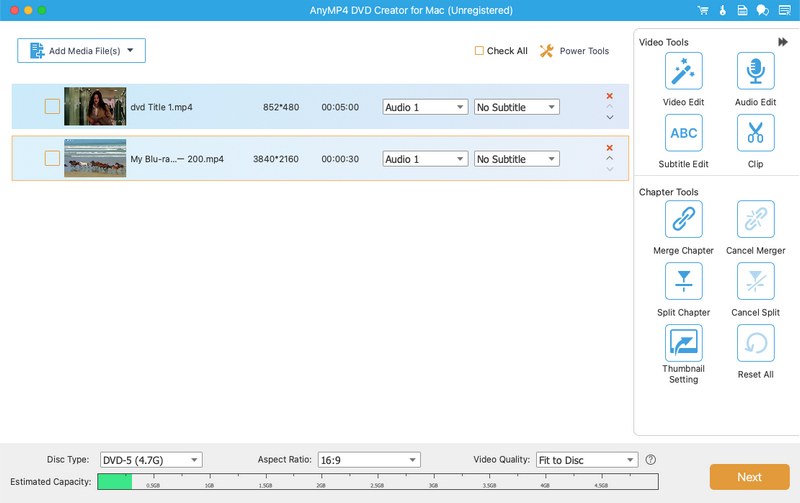The width and height of the screenshot is (800, 503).
Task: Click the Video Tools heading
Action: pyautogui.click(x=663, y=42)
